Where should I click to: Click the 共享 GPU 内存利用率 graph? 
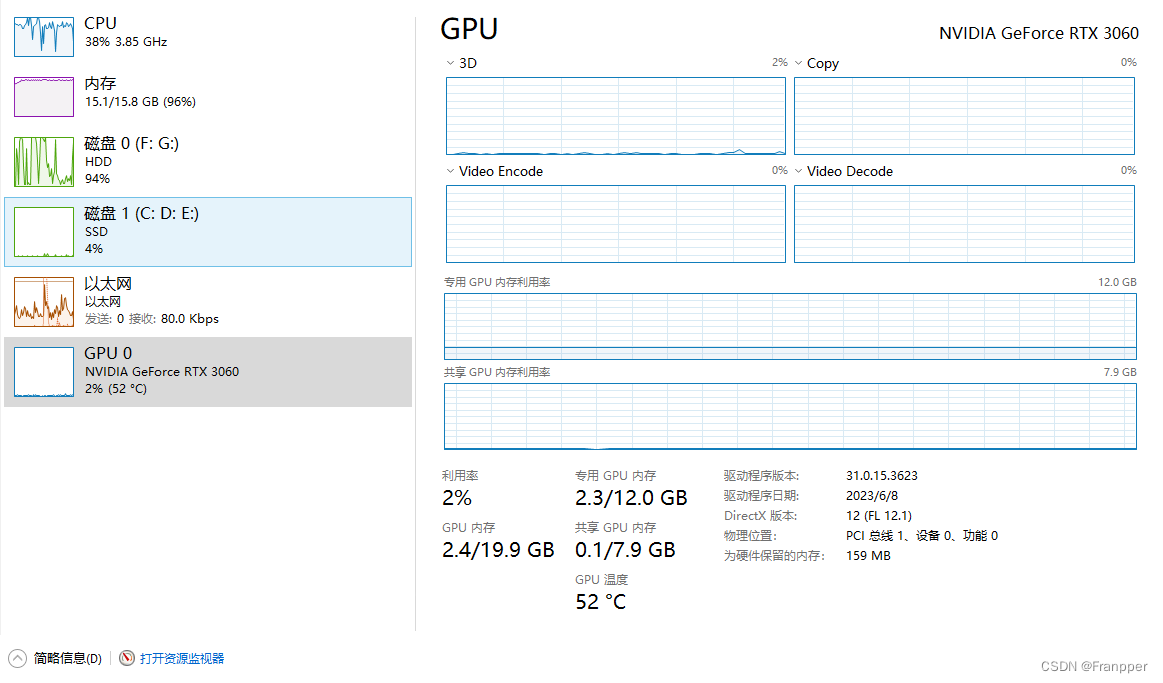789,416
